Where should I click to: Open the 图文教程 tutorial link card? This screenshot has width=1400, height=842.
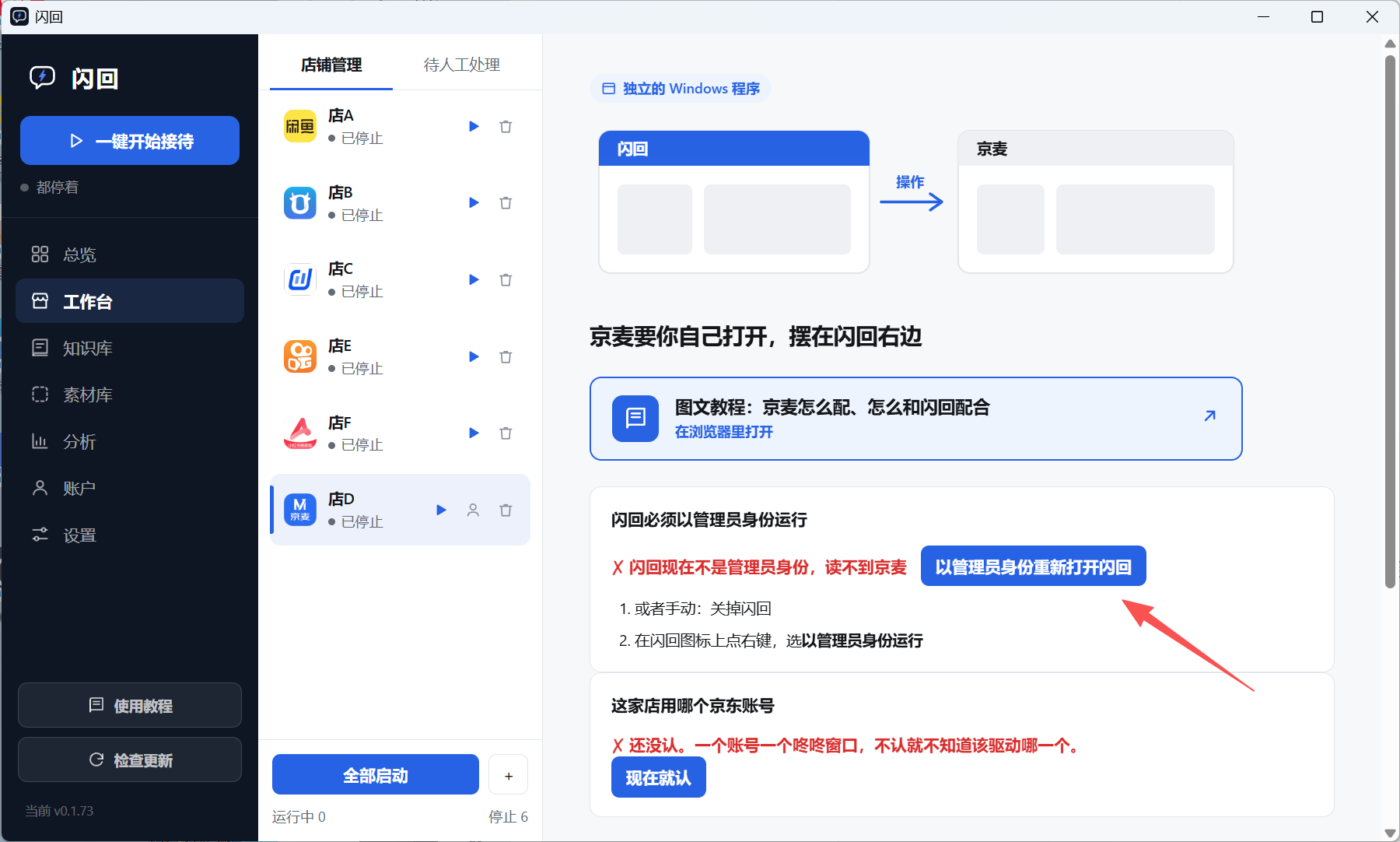tap(915, 419)
